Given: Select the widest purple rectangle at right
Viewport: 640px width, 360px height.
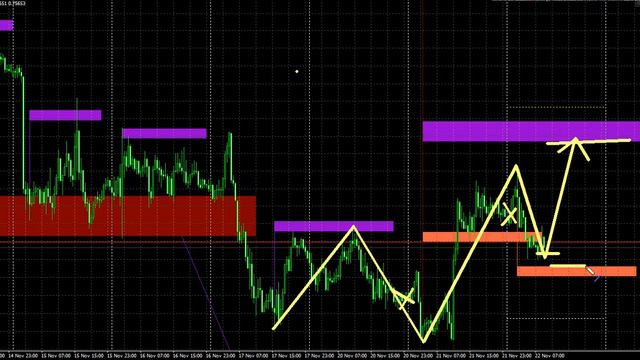Looking at the screenshot, I should (531, 131).
